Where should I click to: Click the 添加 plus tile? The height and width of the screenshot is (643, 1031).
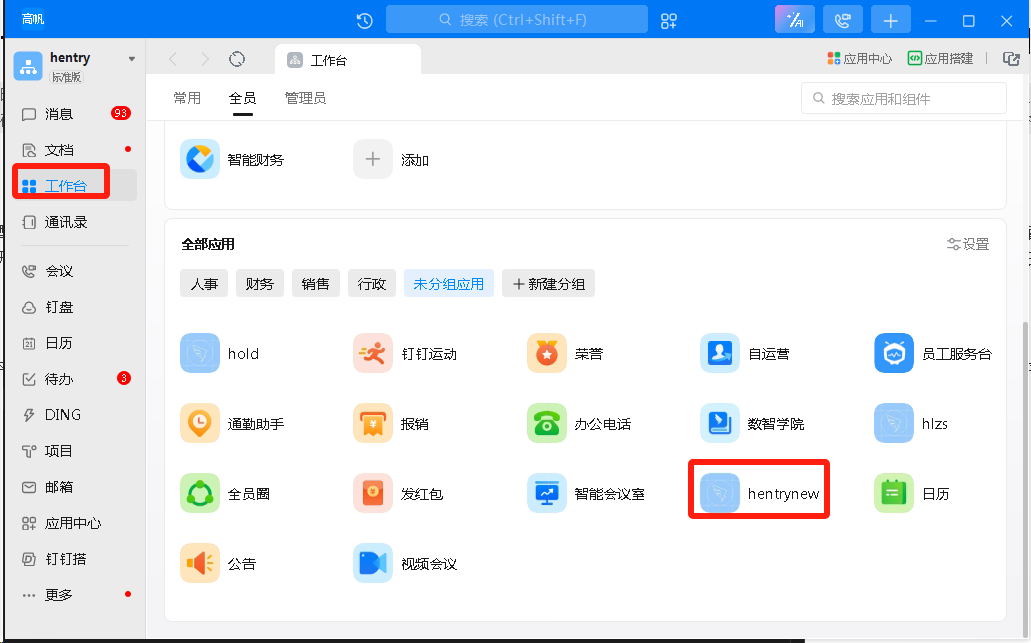tap(373, 159)
